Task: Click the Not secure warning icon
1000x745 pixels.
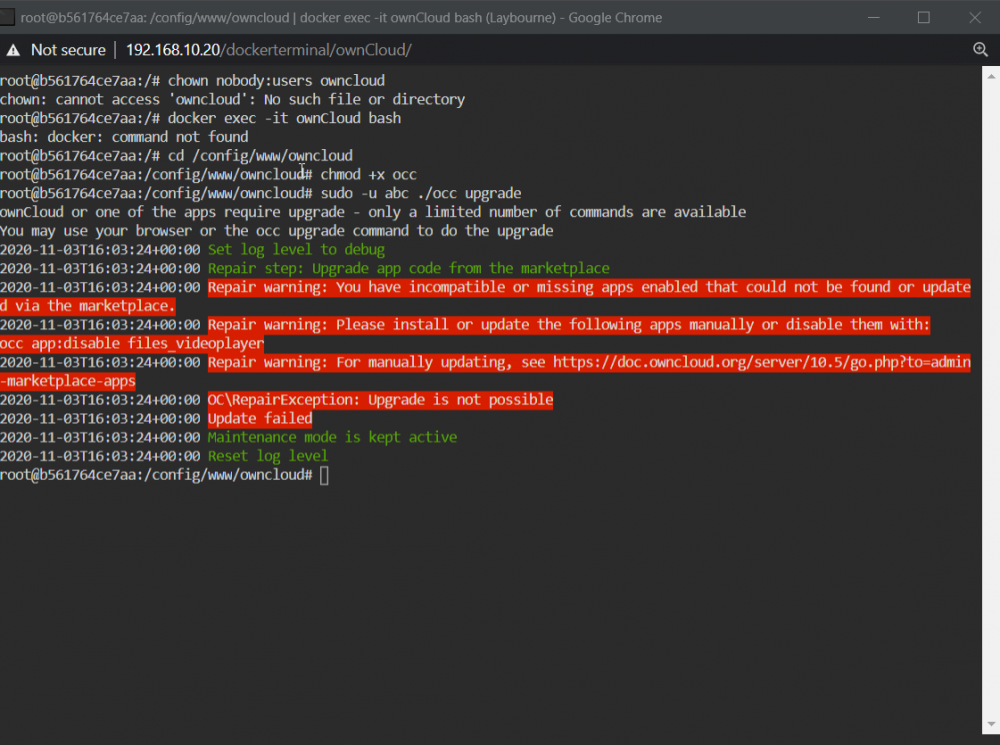Action: tap(13, 50)
